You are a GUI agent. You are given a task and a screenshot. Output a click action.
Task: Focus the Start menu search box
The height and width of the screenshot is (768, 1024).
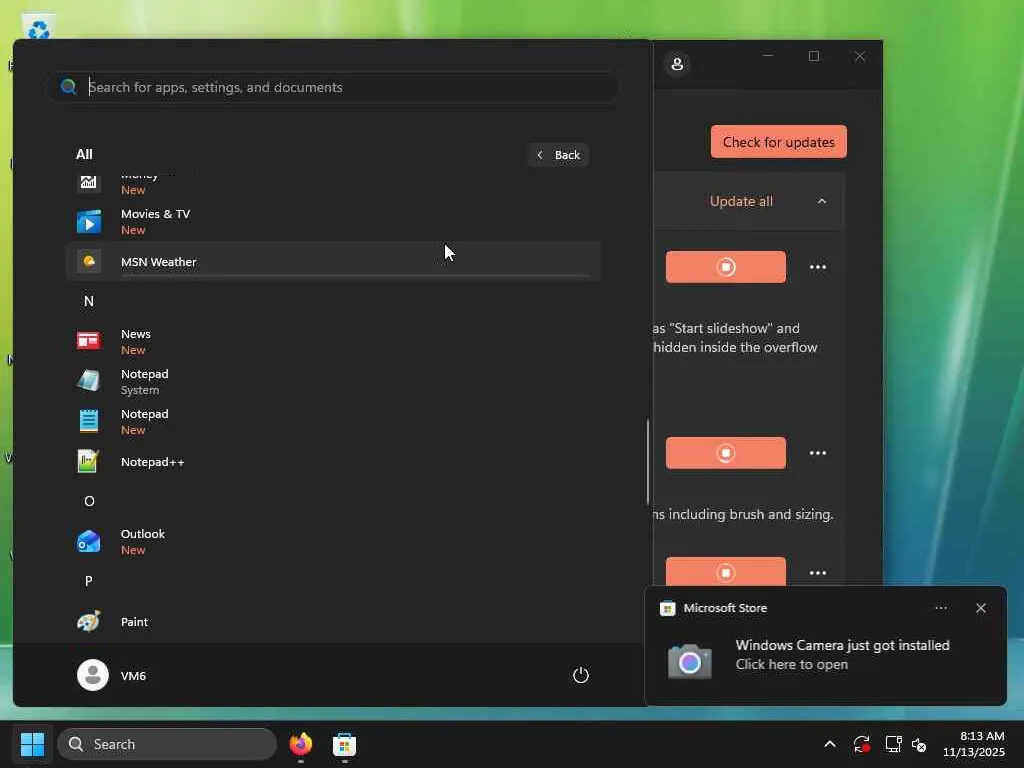pyautogui.click(x=333, y=87)
